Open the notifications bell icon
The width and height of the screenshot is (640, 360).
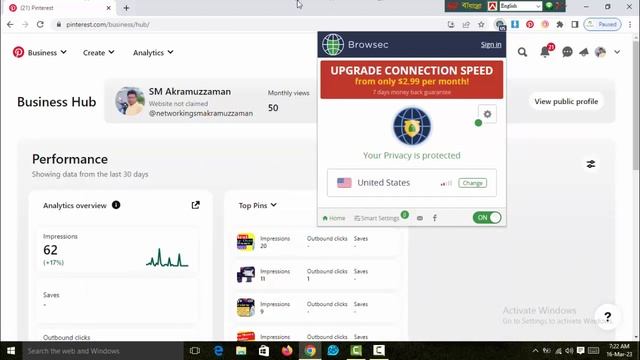click(545, 52)
